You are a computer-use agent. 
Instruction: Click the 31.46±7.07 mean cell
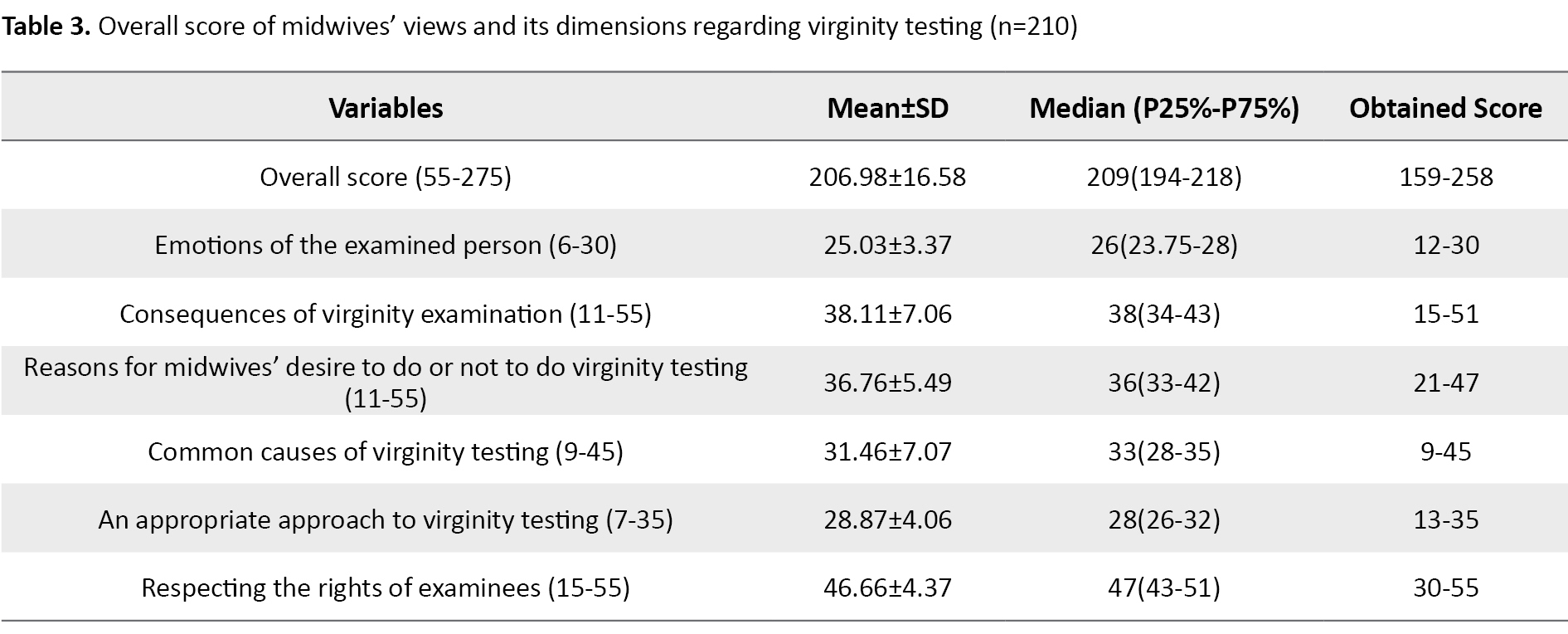pos(887,451)
